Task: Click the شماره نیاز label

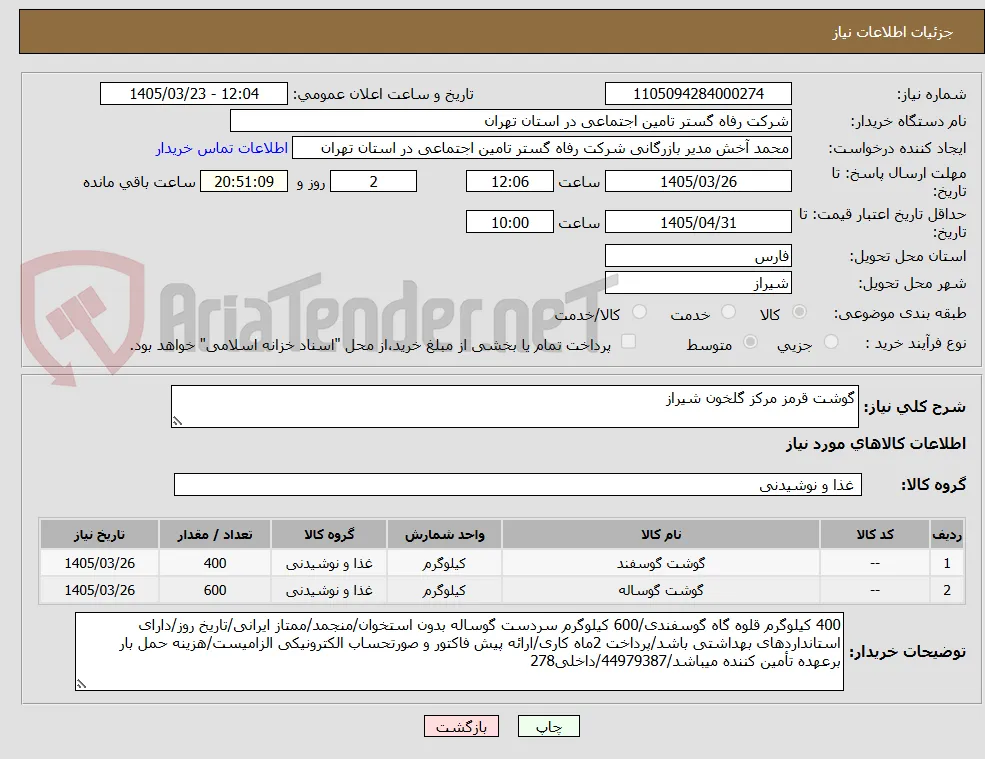Action: 931,94
